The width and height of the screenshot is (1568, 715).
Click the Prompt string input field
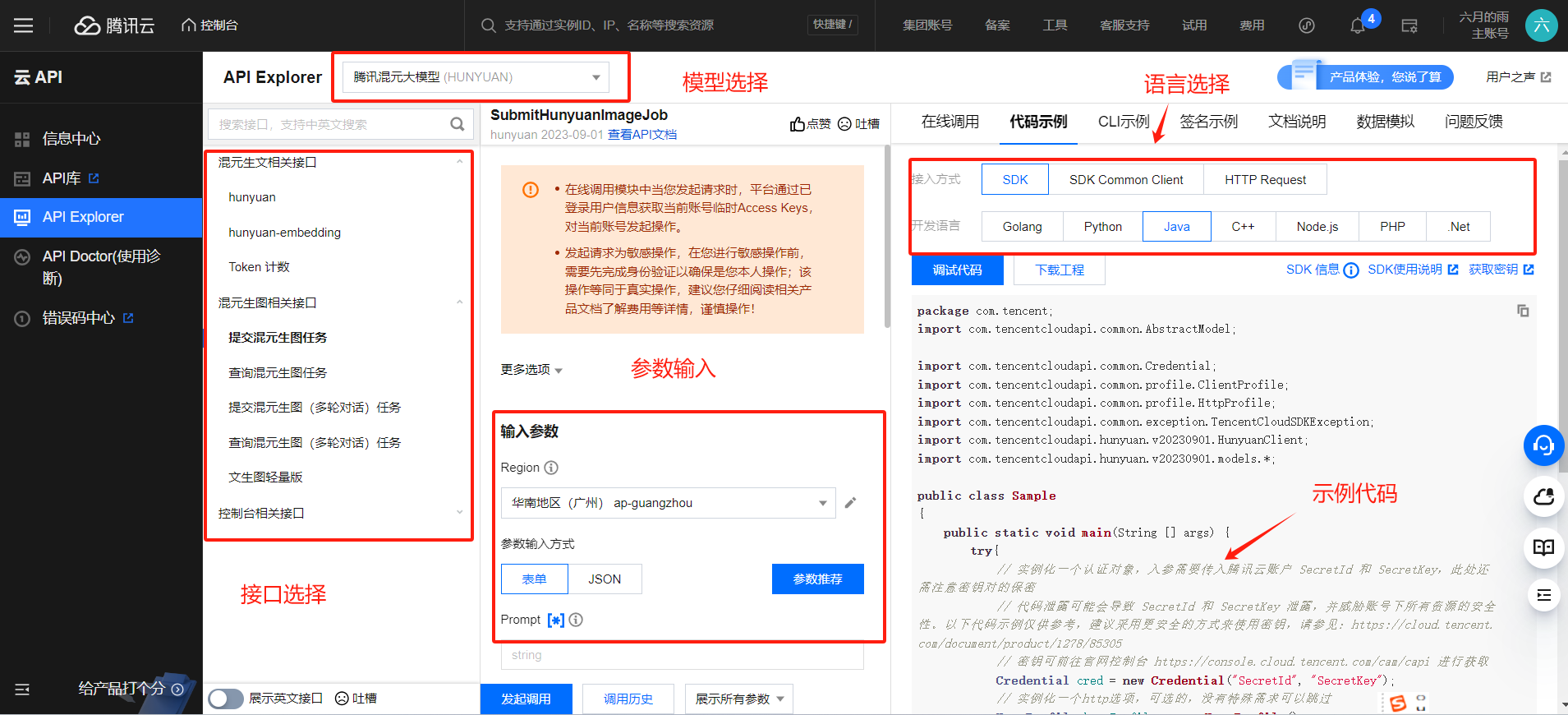pos(683,656)
